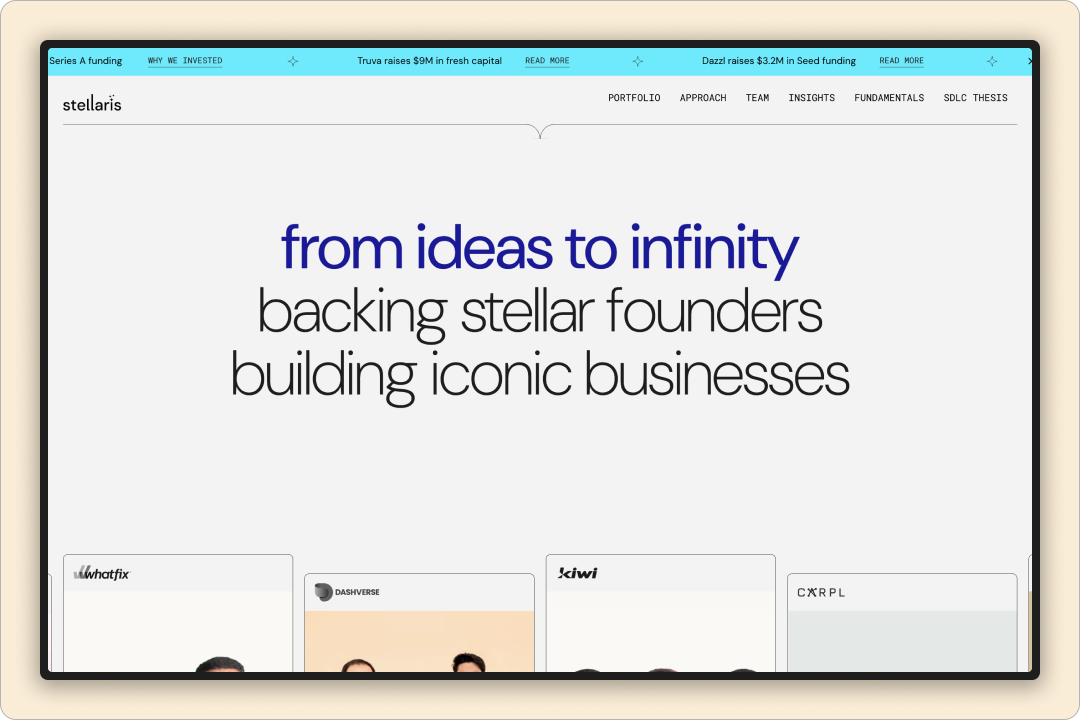This screenshot has height=720, width=1080.
Task: Open Fundamentals in navigation
Action: click(889, 98)
